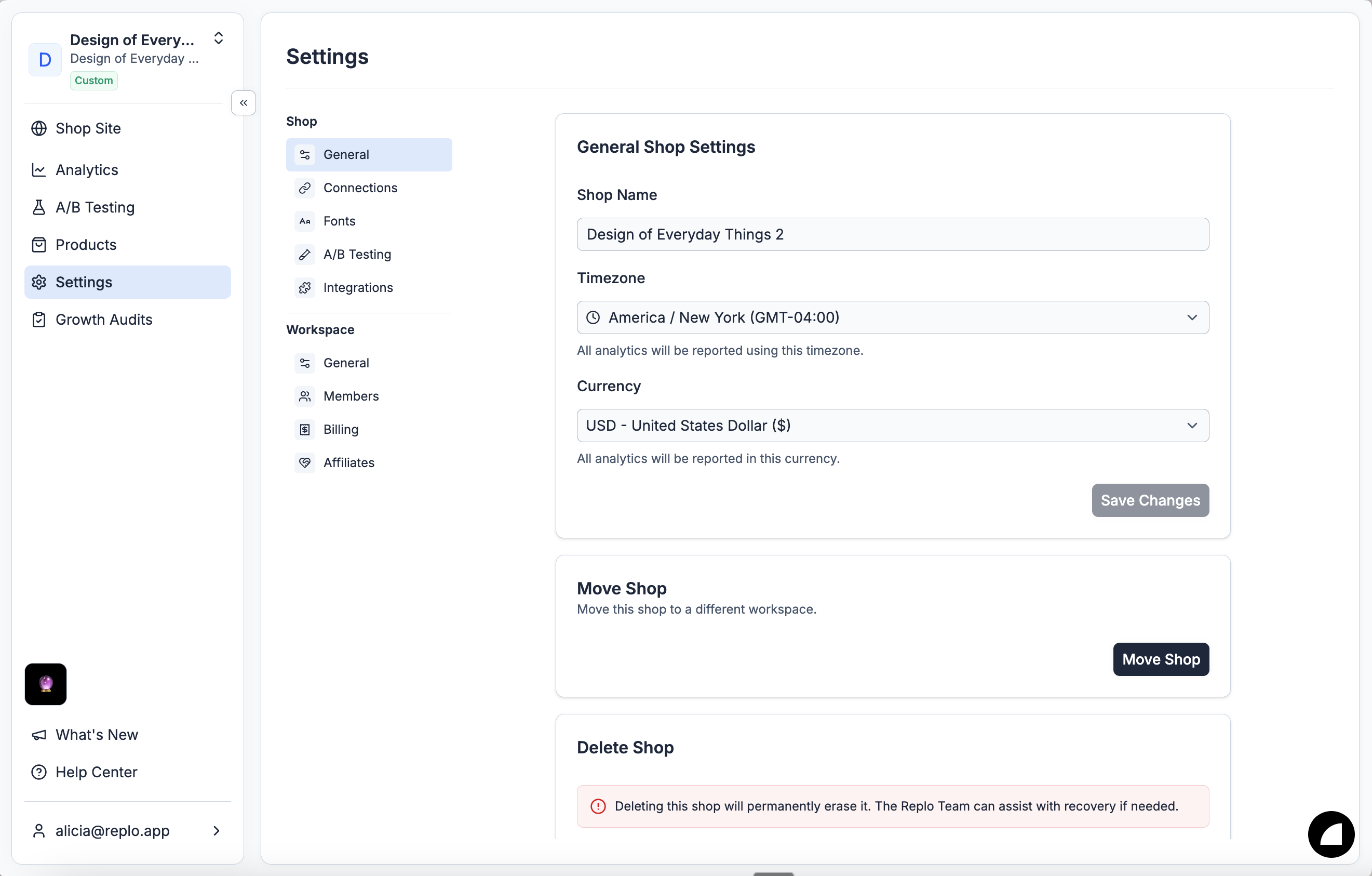Open the chat bubble widget

click(x=1330, y=834)
